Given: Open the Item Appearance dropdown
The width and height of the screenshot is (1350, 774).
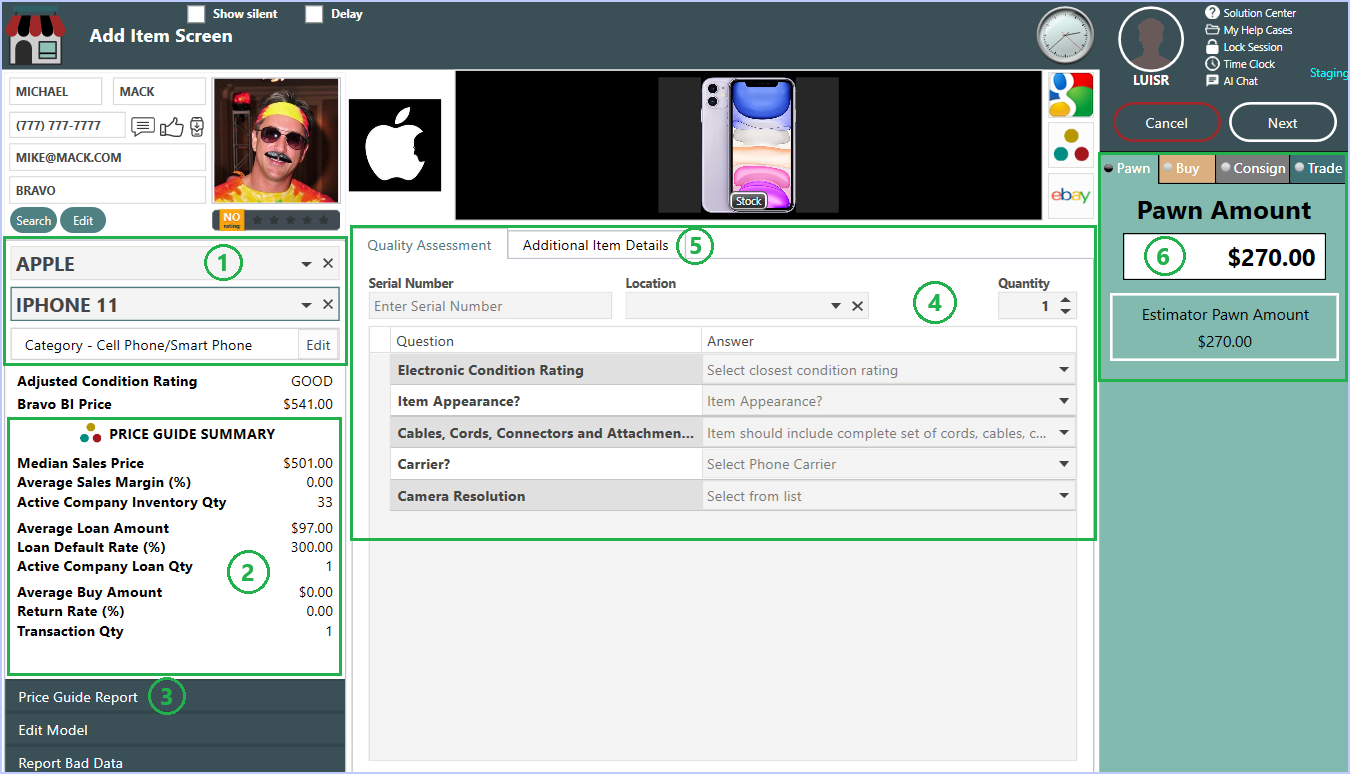Looking at the screenshot, I should 1064,401.
